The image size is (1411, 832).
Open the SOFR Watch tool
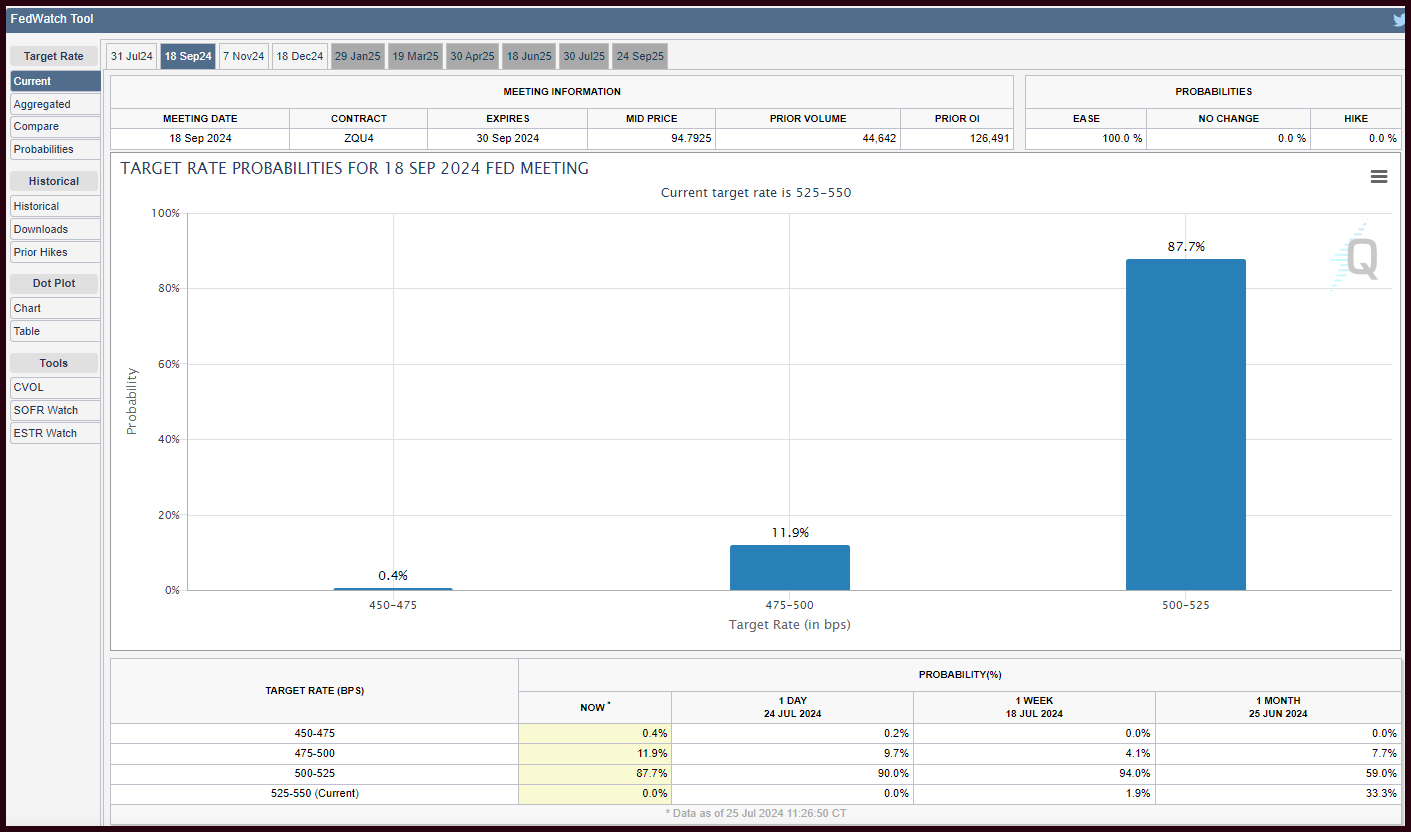[x=55, y=411]
